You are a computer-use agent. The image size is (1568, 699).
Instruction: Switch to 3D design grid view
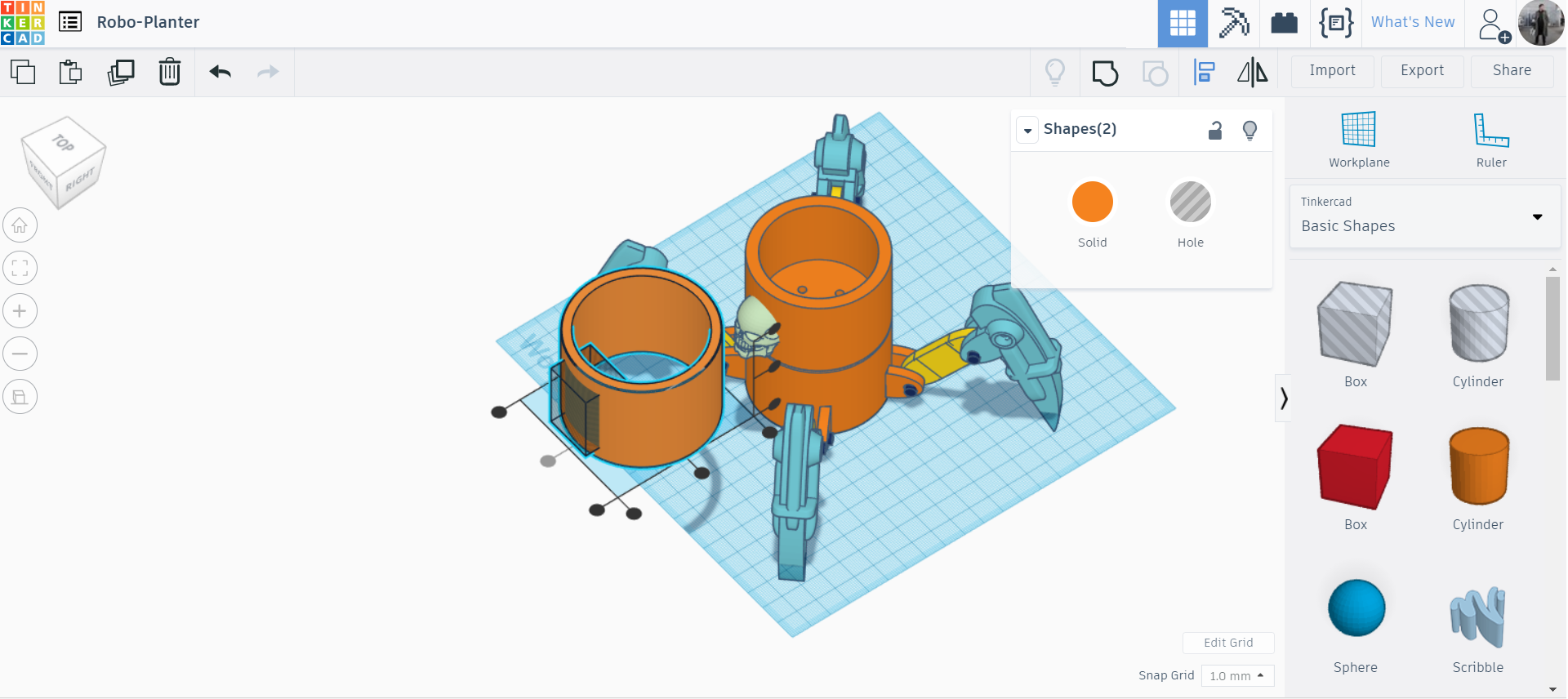point(1183,23)
